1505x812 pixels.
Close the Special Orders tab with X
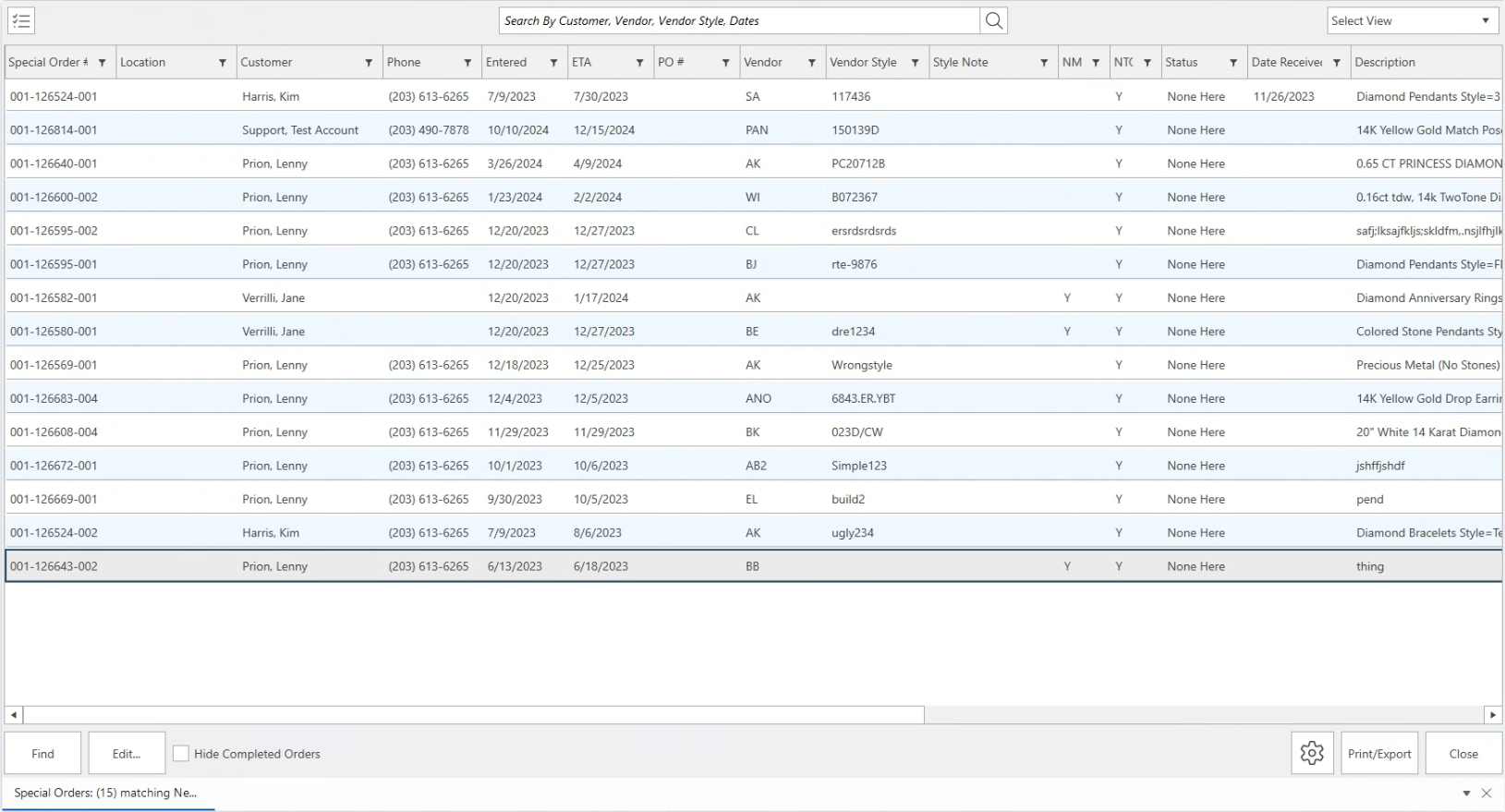point(1487,793)
